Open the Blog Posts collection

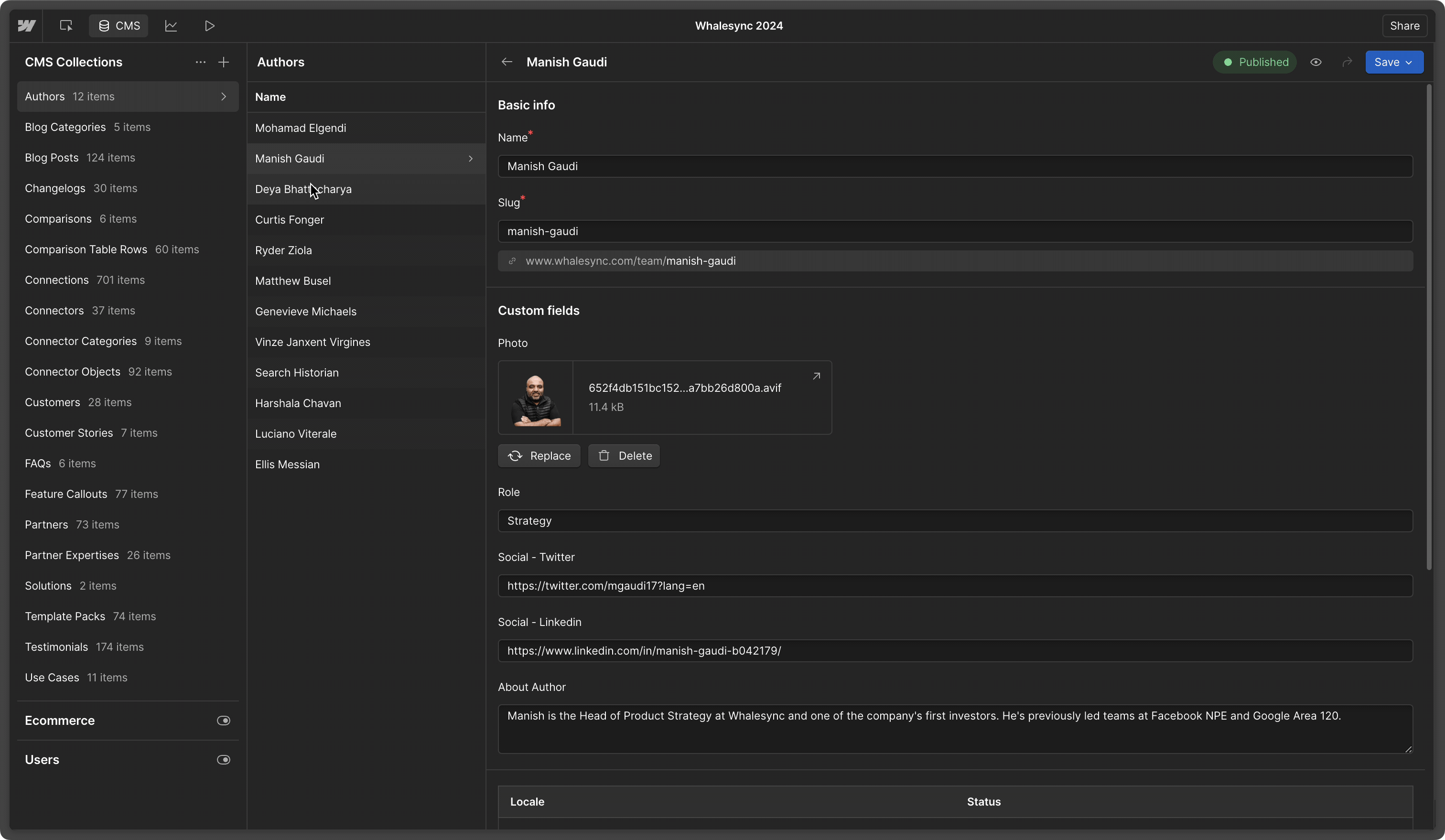tap(52, 158)
